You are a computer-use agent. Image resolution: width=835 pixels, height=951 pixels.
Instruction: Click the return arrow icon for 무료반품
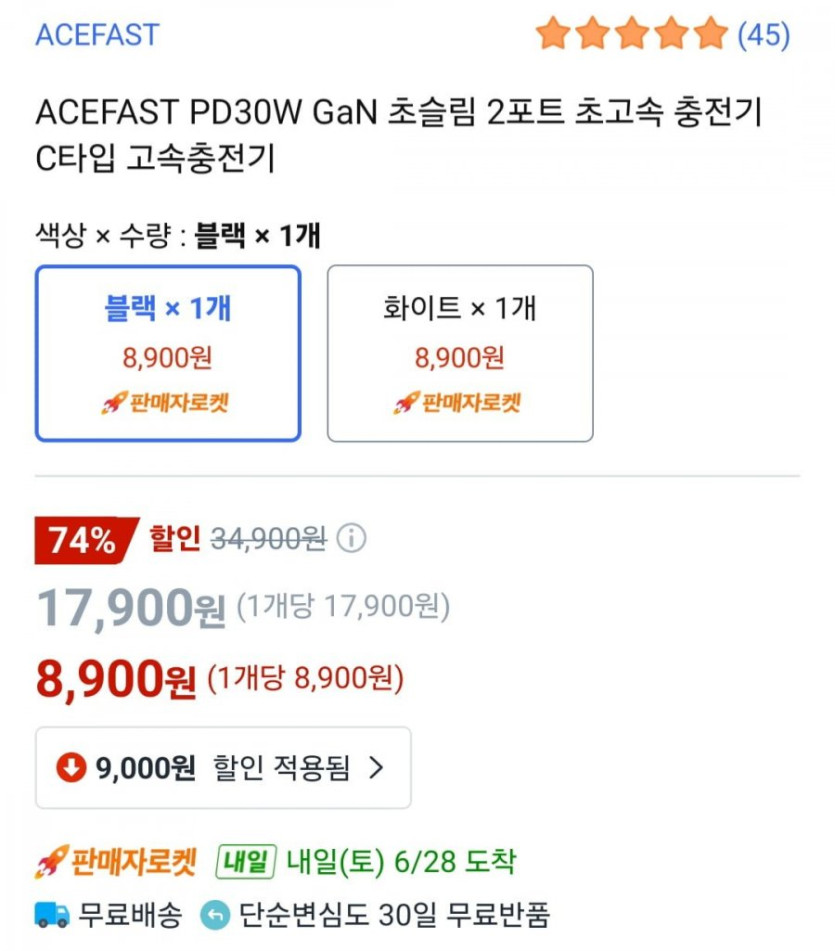(214, 914)
